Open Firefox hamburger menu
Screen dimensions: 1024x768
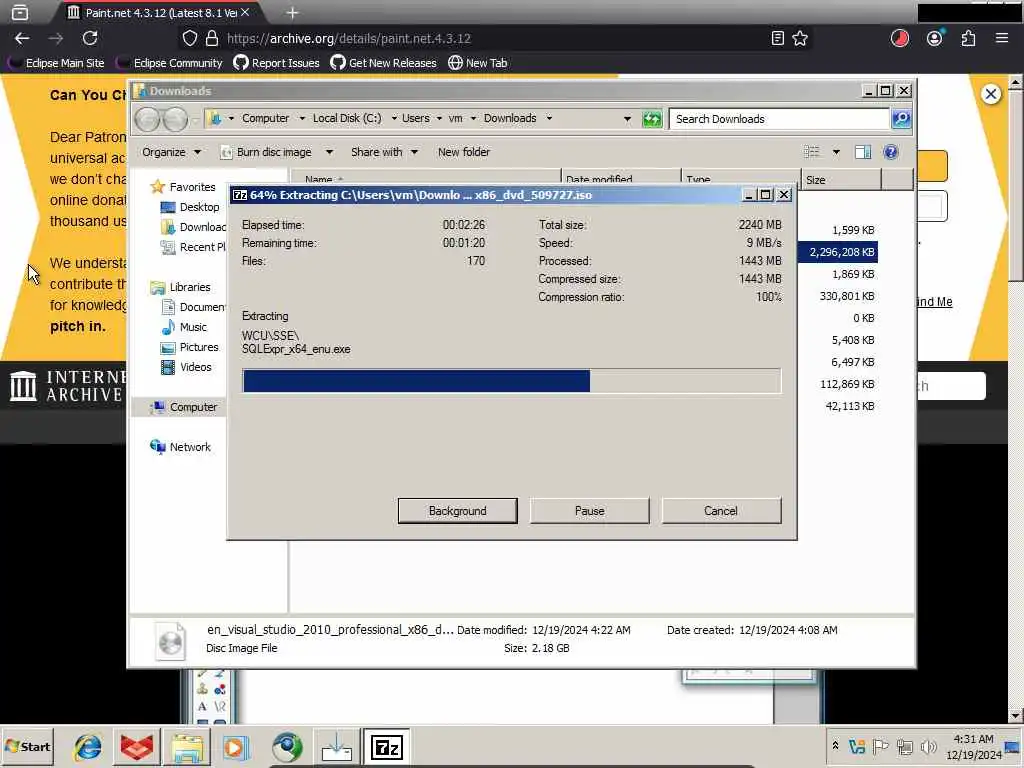click(1002, 39)
